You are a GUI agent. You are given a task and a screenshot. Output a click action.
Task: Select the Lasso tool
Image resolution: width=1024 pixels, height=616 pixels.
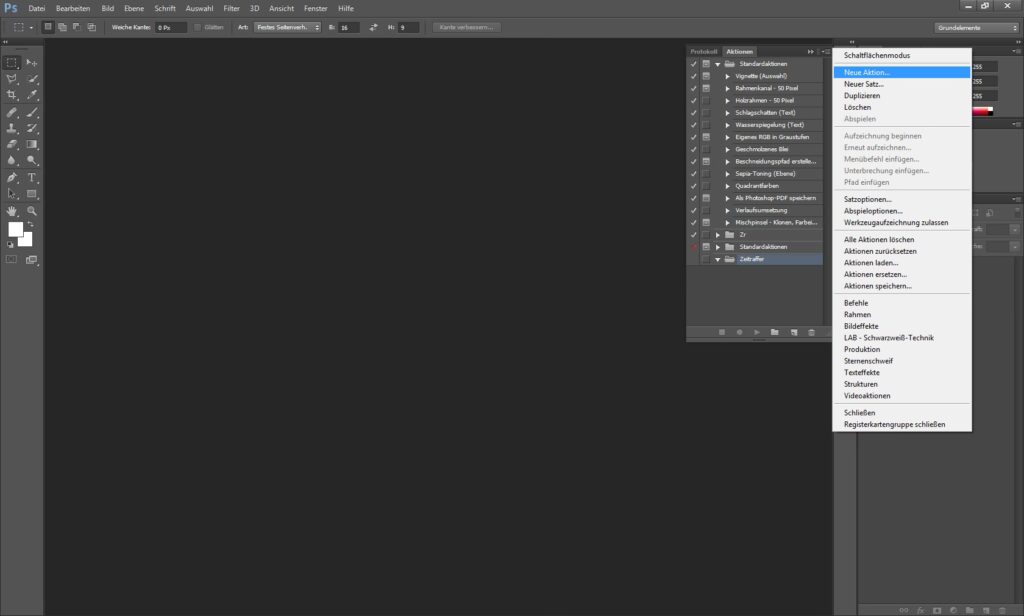(12, 78)
